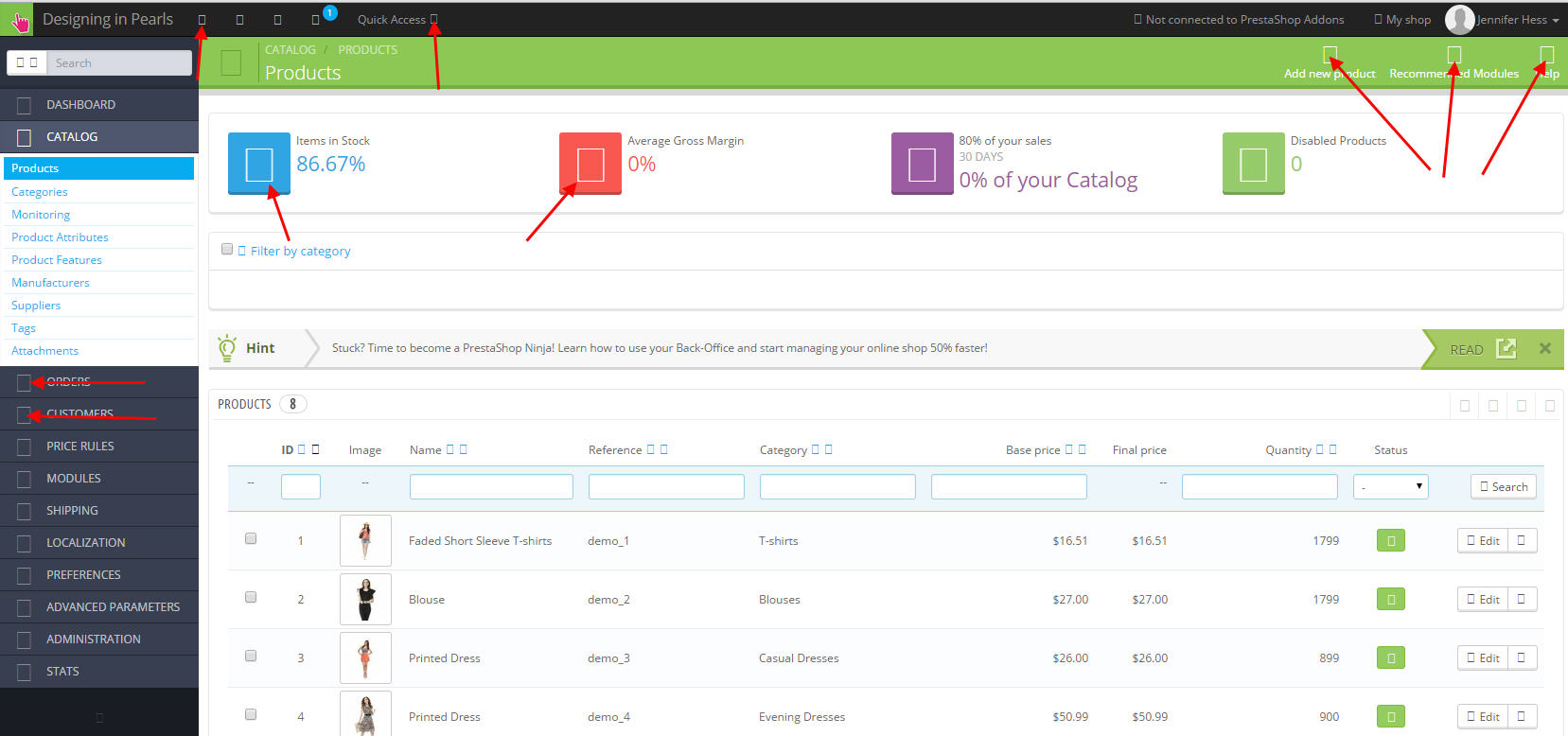Click the green Disabled Products tile icon
This screenshot has height=736, width=1568.
[x=1254, y=164]
